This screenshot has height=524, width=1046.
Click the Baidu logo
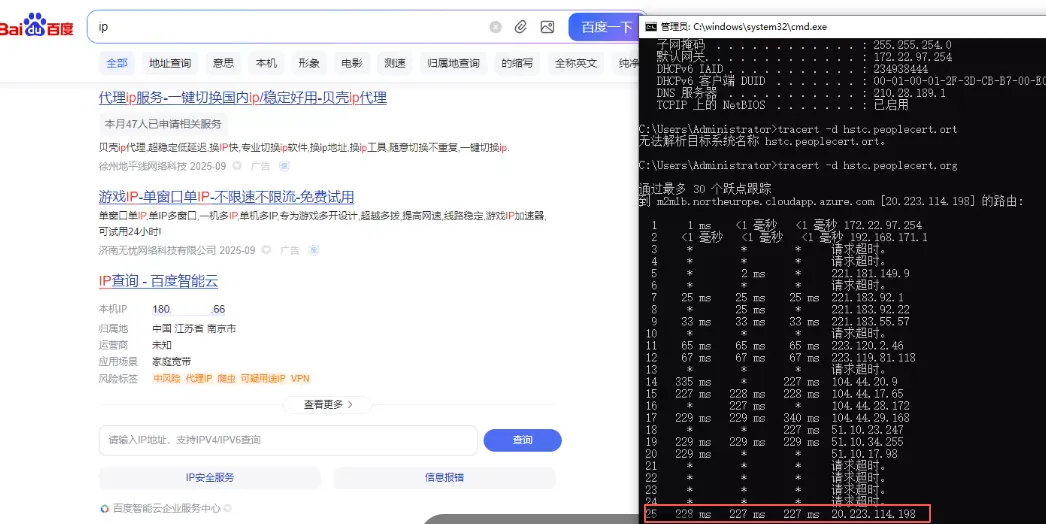pyautogui.click(x=37, y=27)
